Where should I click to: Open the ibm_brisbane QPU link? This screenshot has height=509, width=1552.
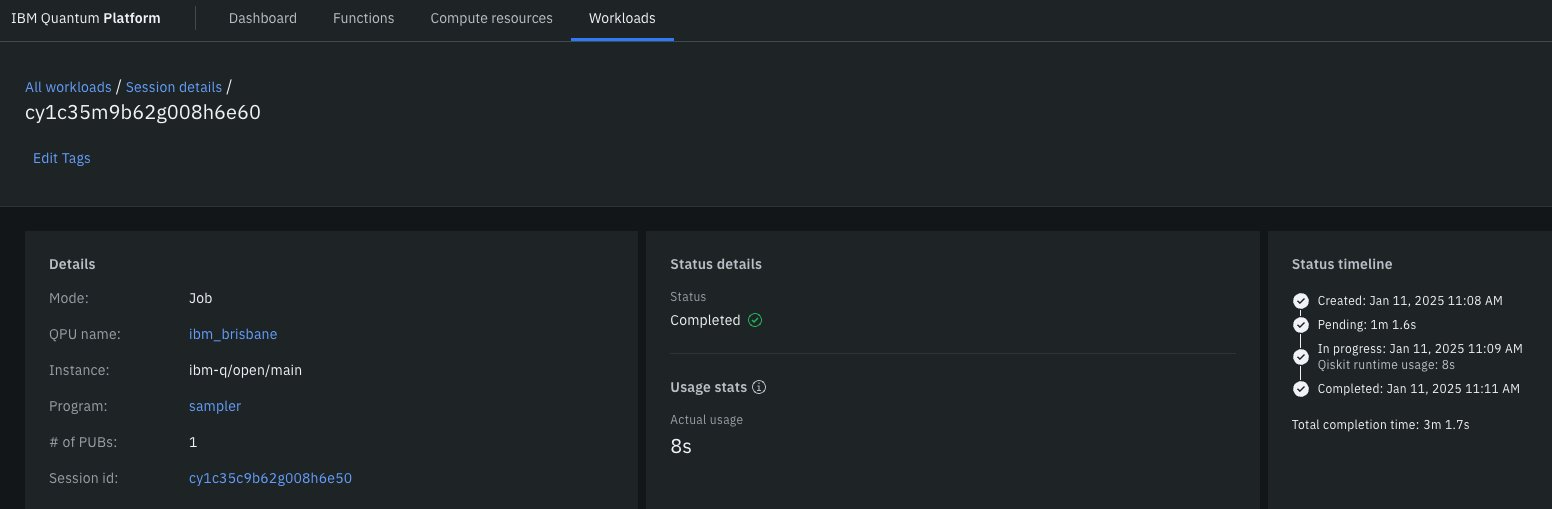[x=233, y=334]
